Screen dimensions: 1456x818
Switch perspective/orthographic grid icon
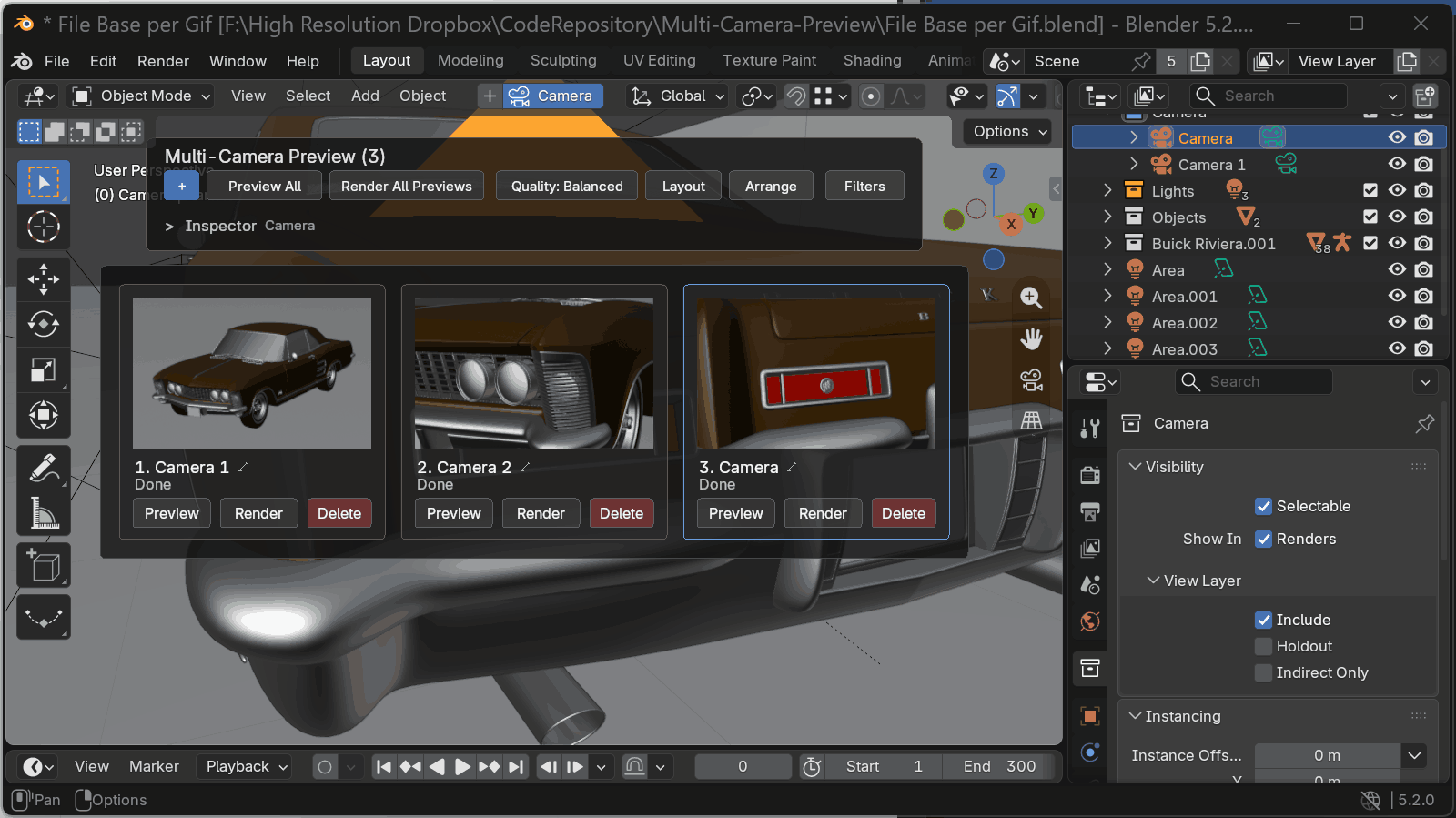click(x=1031, y=420)
